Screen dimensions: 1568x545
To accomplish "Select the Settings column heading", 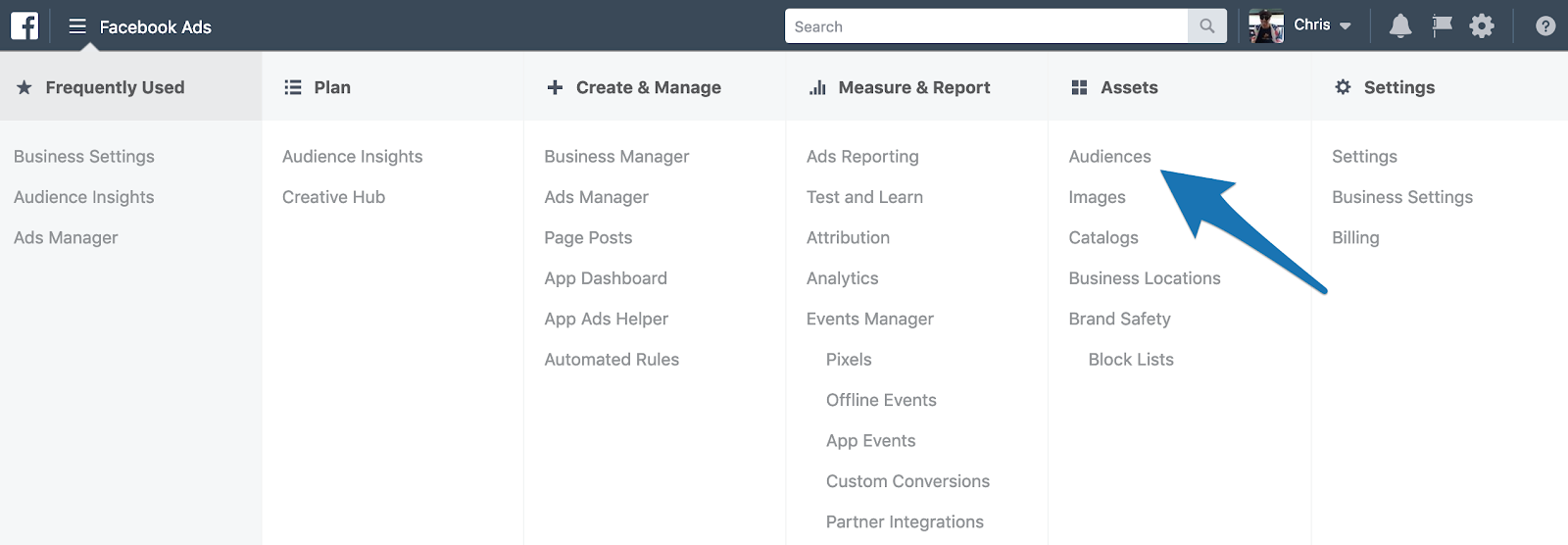I will click(1399, 87).
